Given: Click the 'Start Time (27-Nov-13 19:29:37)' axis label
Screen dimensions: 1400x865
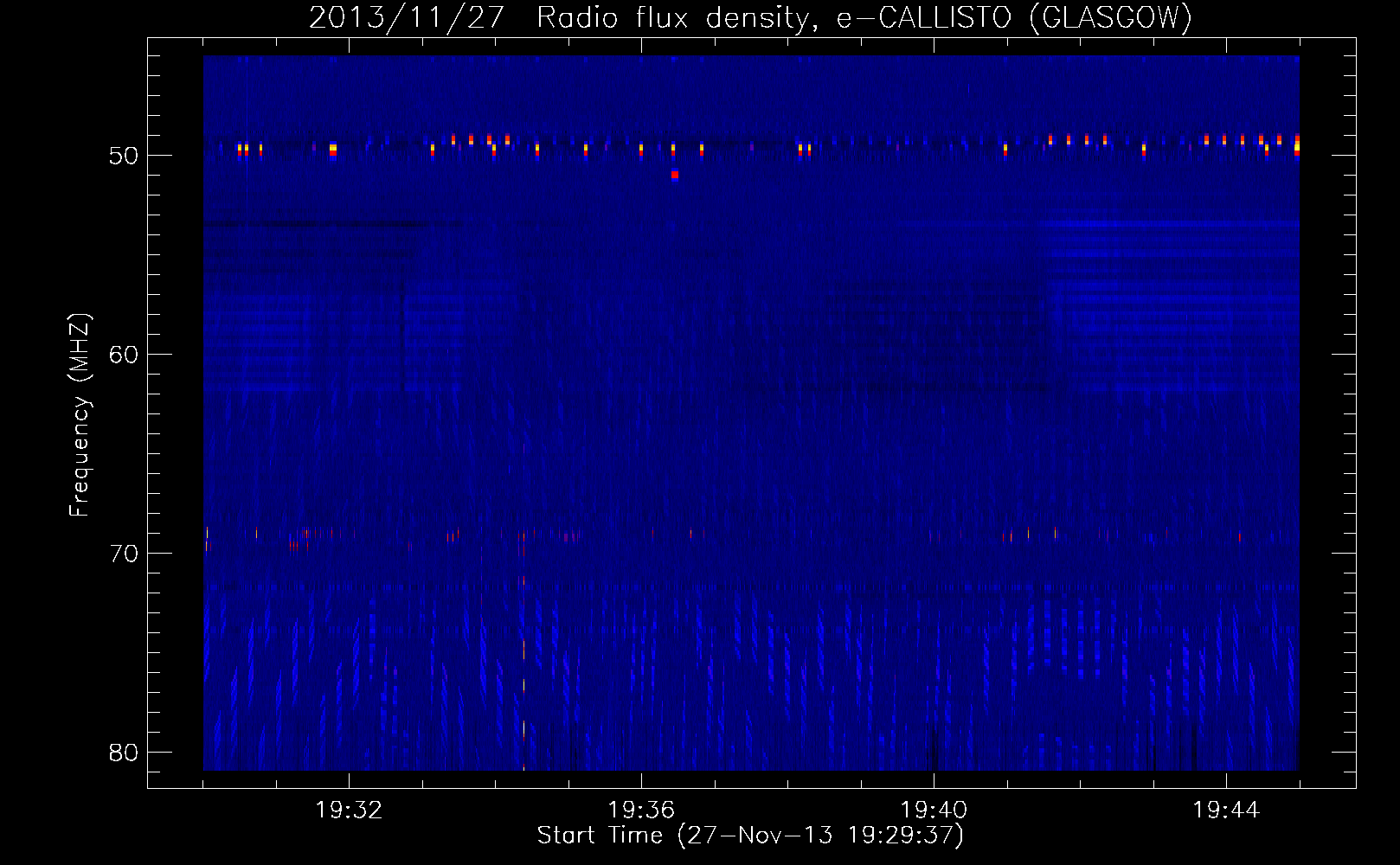Looking at the screenshot, I should tap(750, 836).
